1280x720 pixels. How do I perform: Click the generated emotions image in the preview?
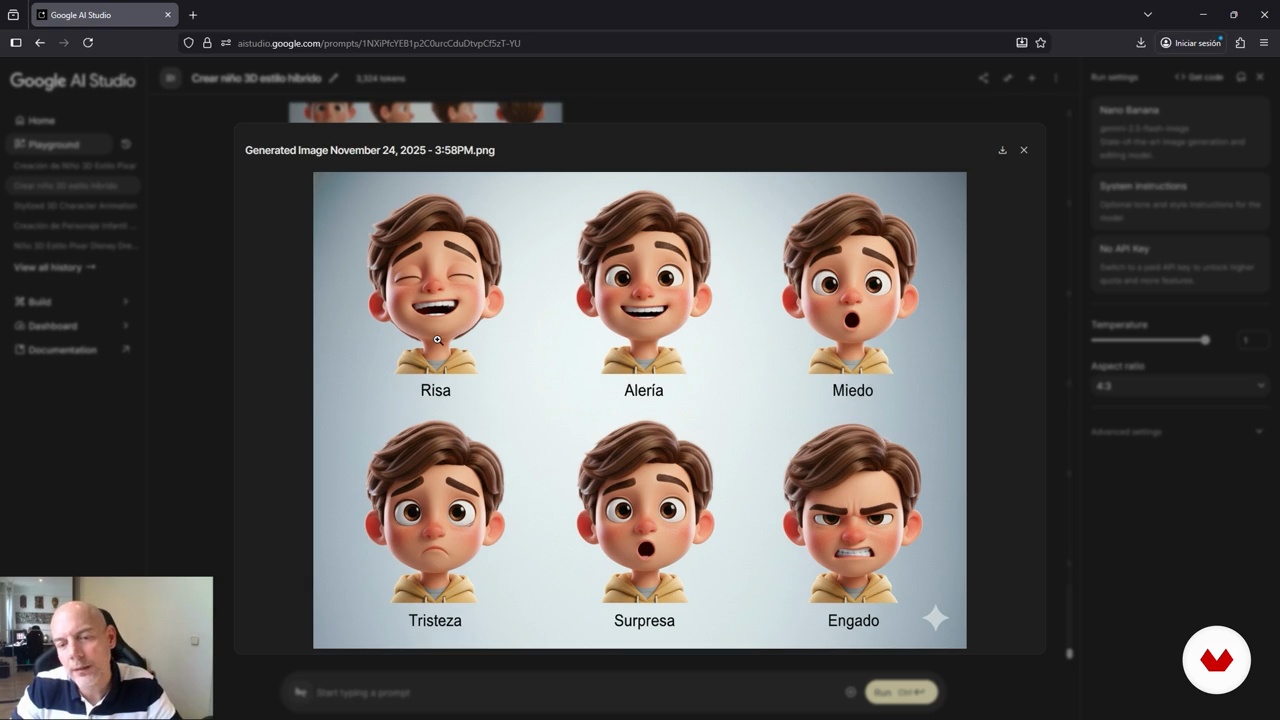coord(640,410)
